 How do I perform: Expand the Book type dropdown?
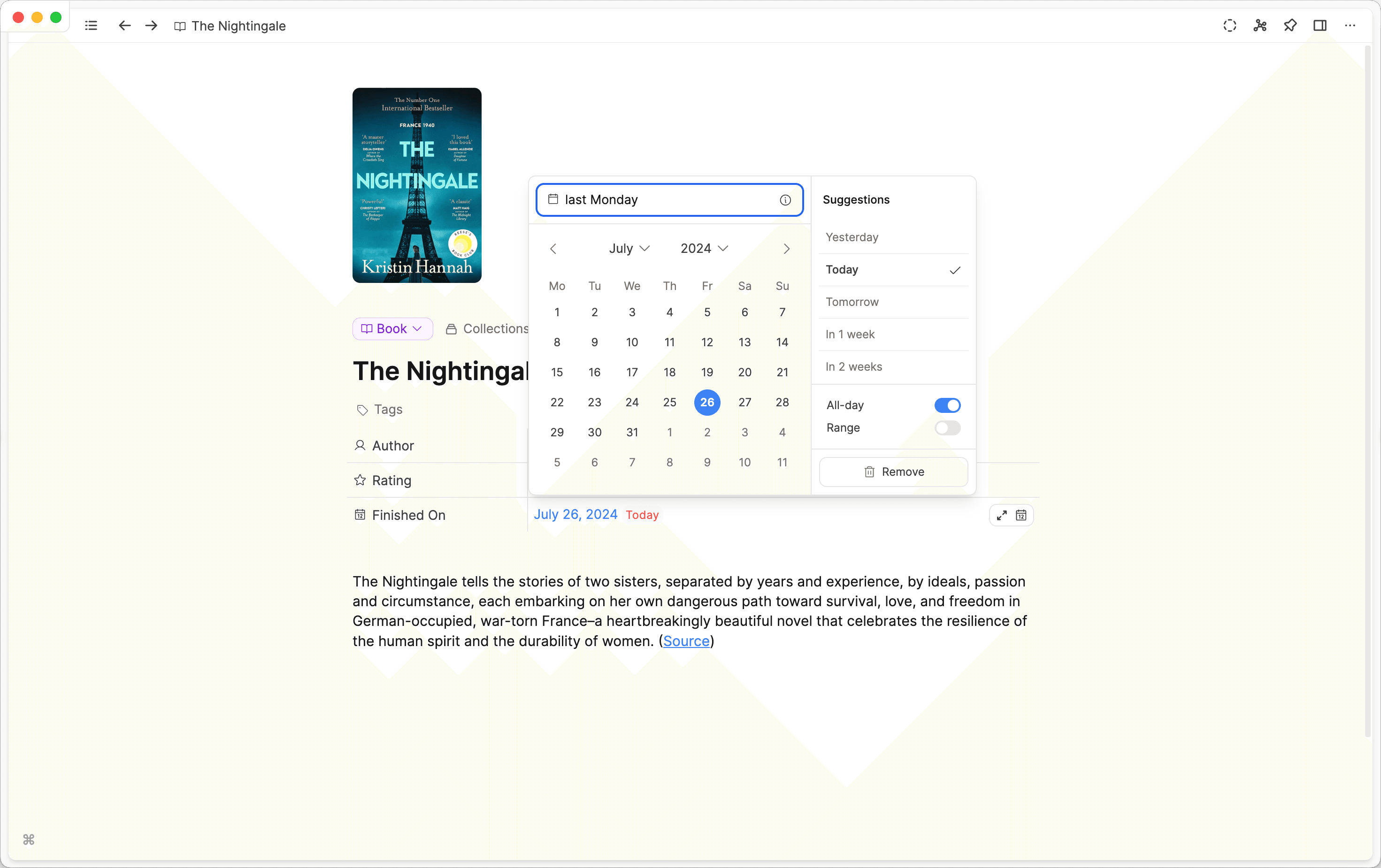coord(392,328)
